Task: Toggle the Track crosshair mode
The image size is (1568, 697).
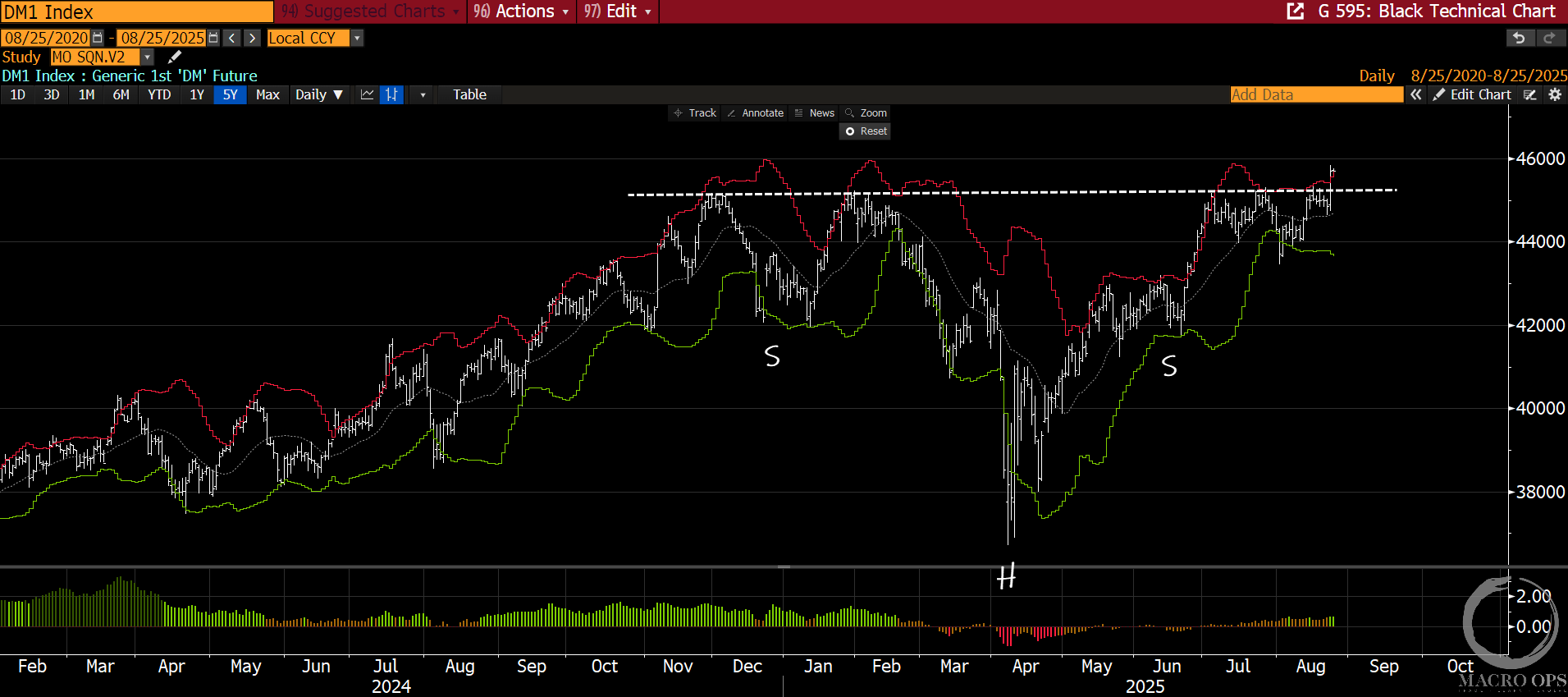Action: [694, 113]
